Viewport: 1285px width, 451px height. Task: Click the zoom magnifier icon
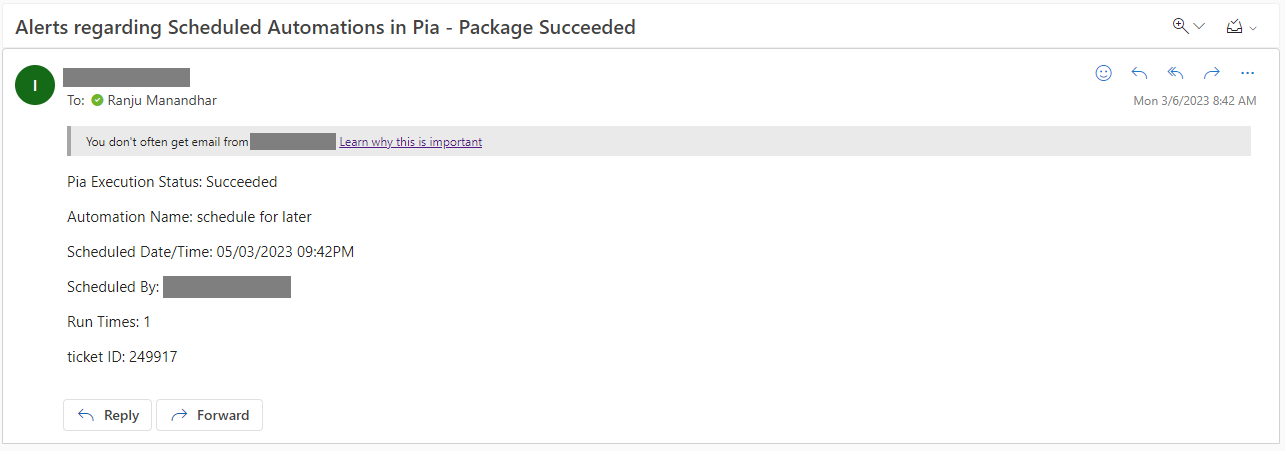[x=1181, y=26]
